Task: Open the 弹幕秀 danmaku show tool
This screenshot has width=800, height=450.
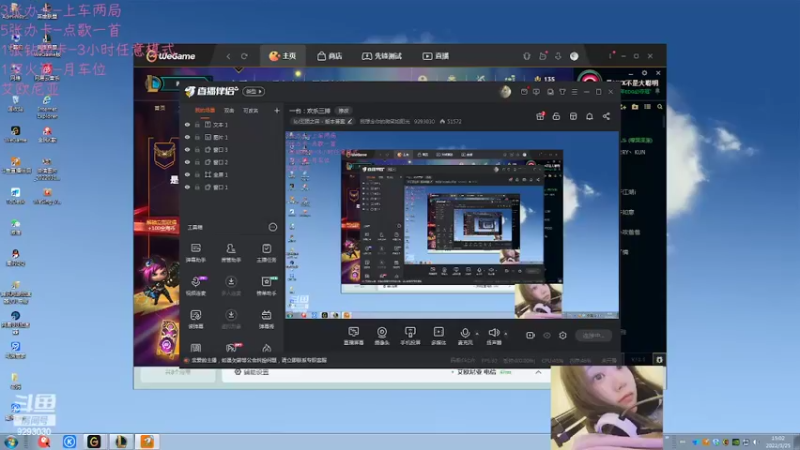Action: (x=266, y=319)
